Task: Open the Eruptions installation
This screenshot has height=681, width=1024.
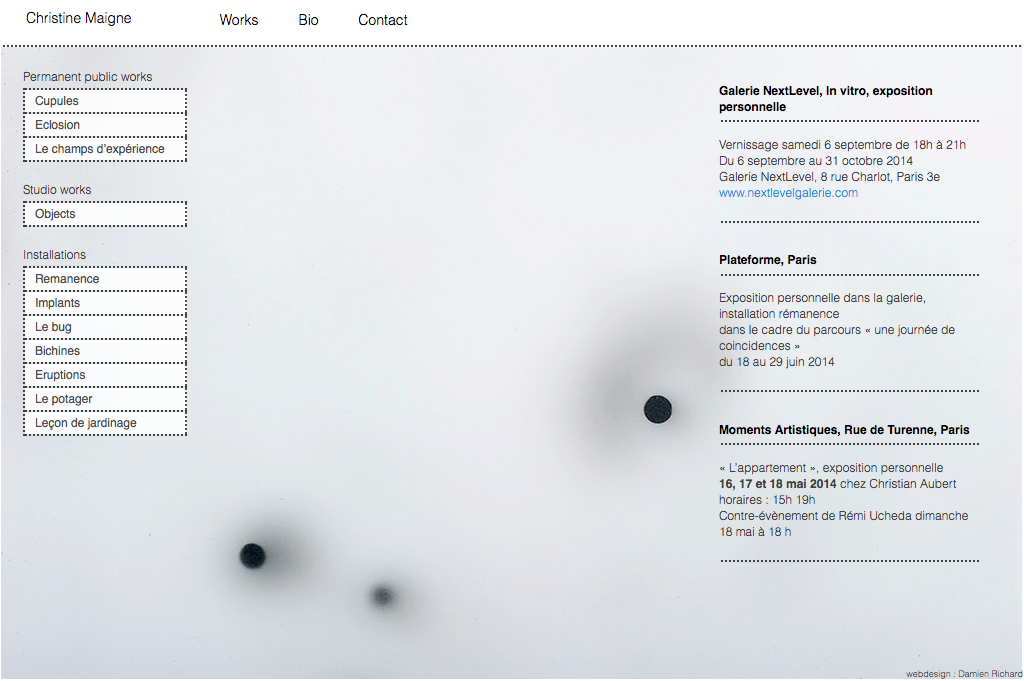Action: click(x=105, y=375)
